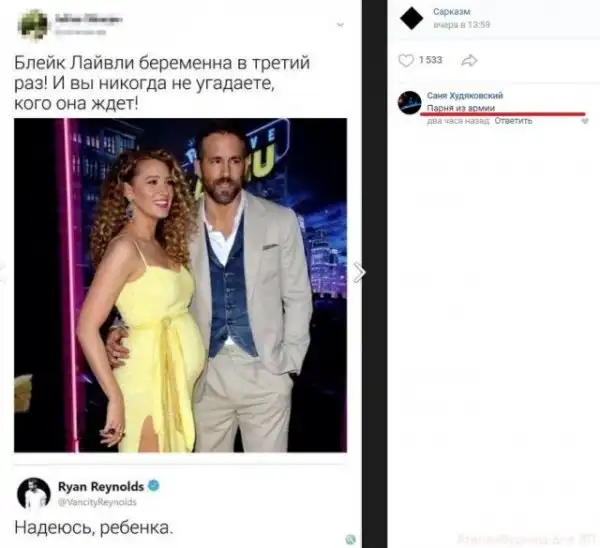Click the blue verified badge

tap(155, 485)
